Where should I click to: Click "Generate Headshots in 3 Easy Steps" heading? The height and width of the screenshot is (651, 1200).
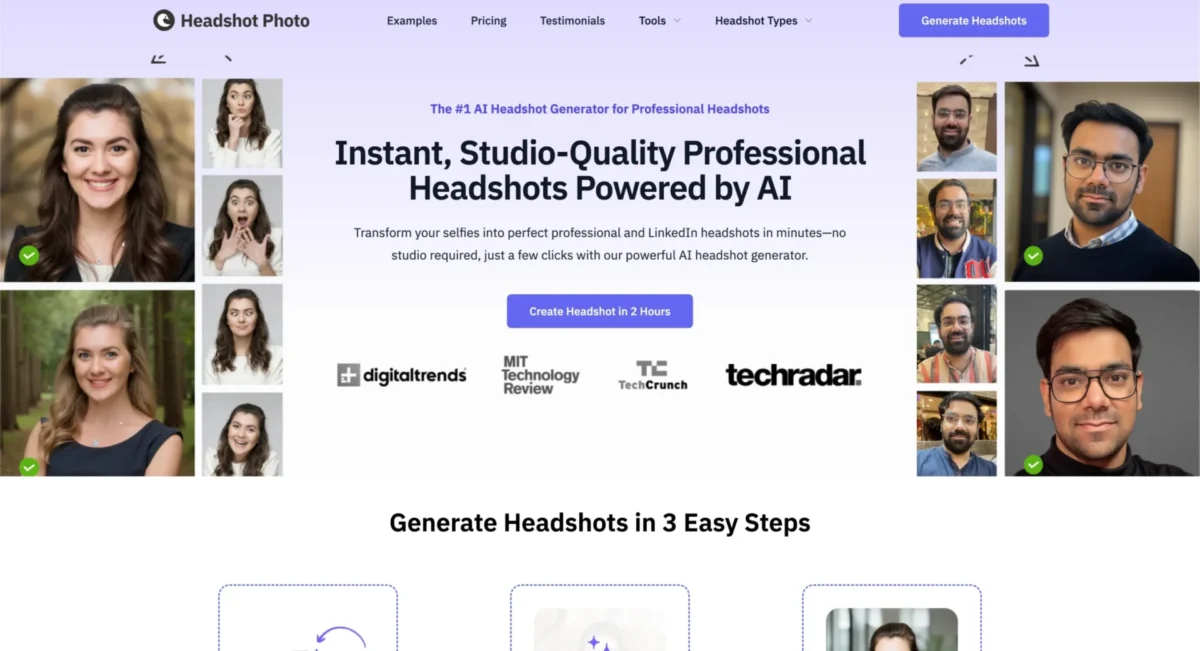[x=600, y=523]
